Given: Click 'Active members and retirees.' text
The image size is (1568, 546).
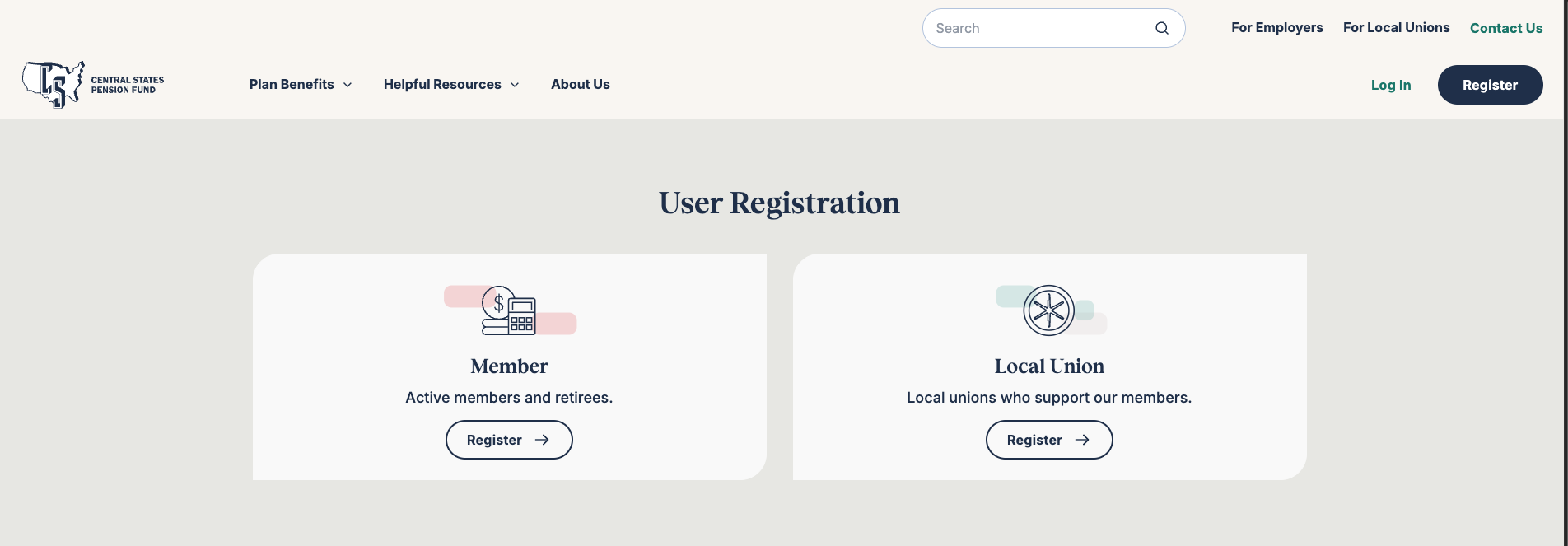Looking at the screenshot, I should [x=509, y=398].
